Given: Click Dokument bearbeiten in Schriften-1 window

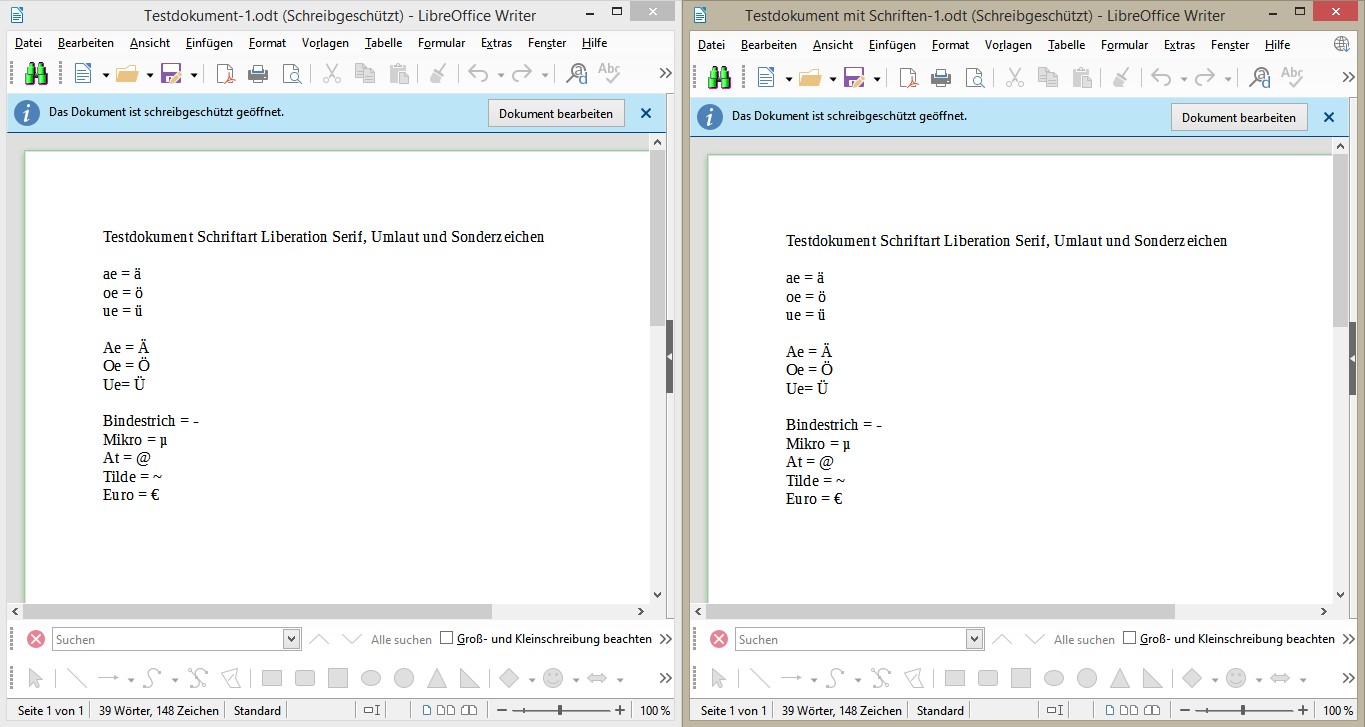Looking at the screenshot, I should click(1239, 117).
